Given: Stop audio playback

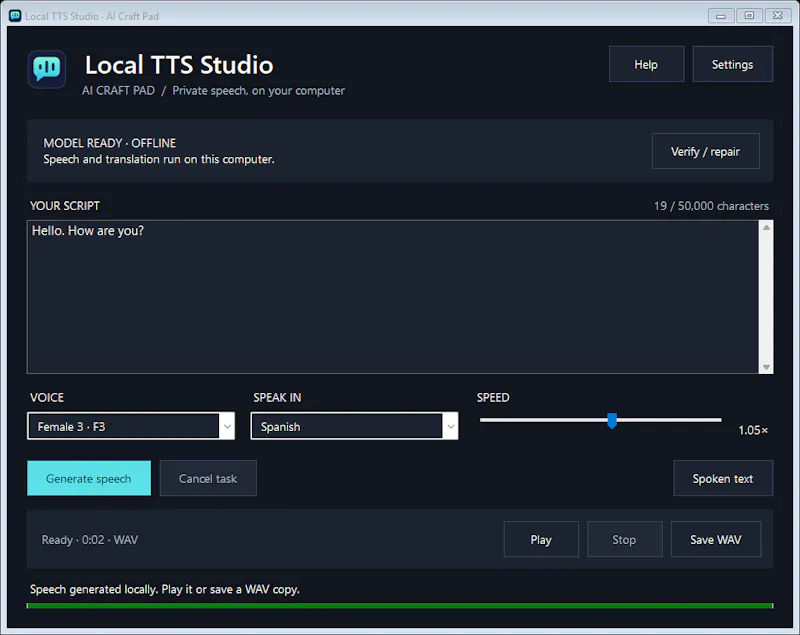Looking at the screenshot, I should [x=624, y=539].
